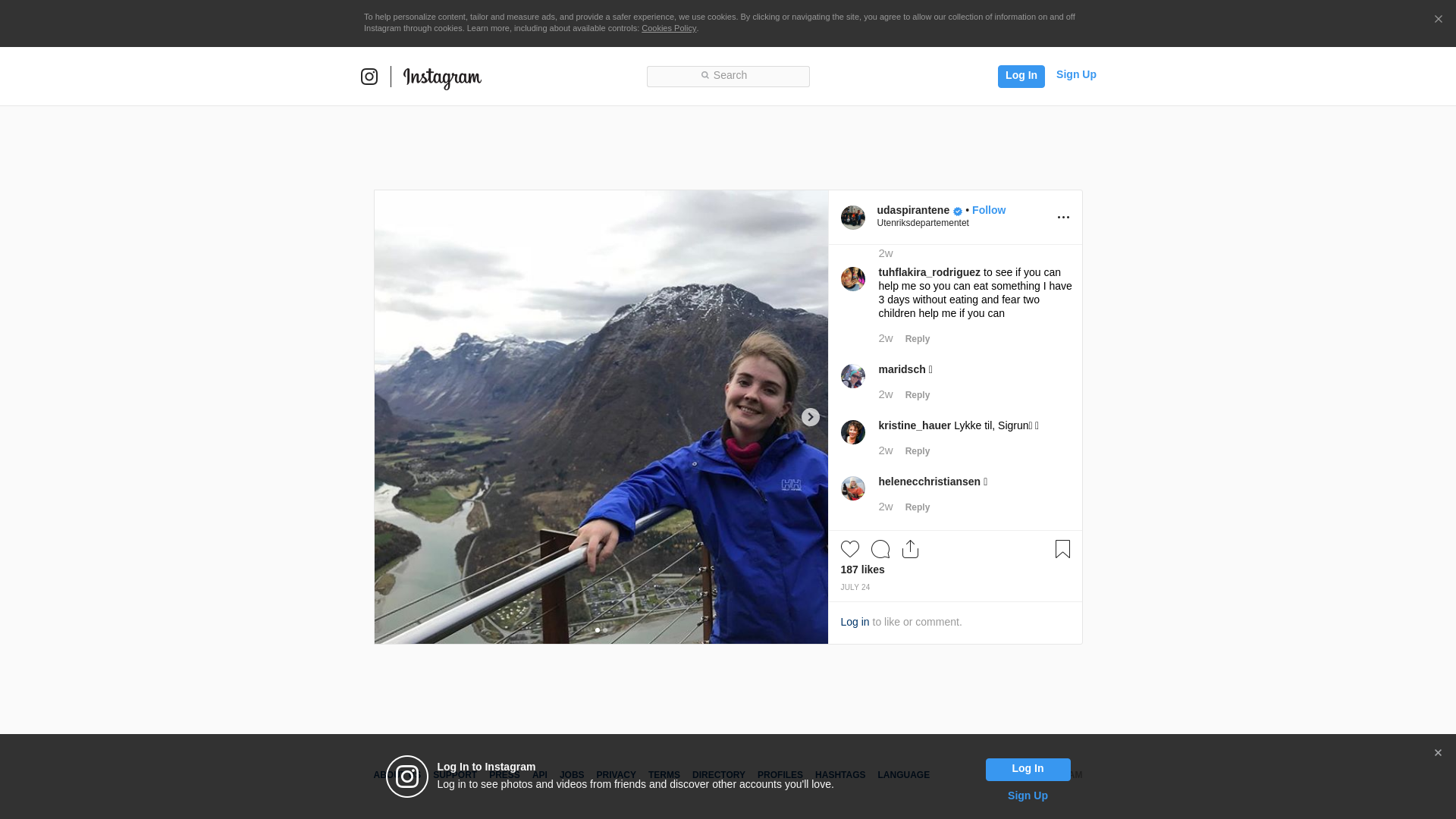Open udaspirantene profile avatar
The height and width of the screenshot is (819, 1456).
coord(853,218)
